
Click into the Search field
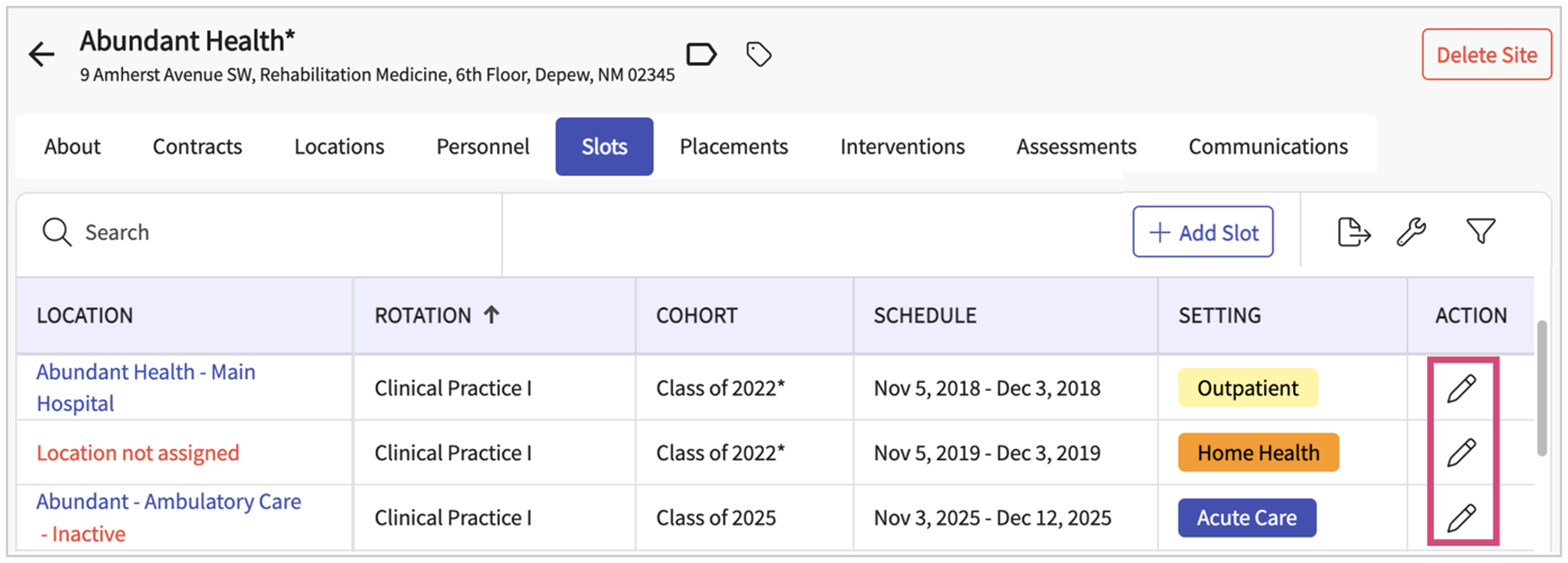(x=255, y=232)
